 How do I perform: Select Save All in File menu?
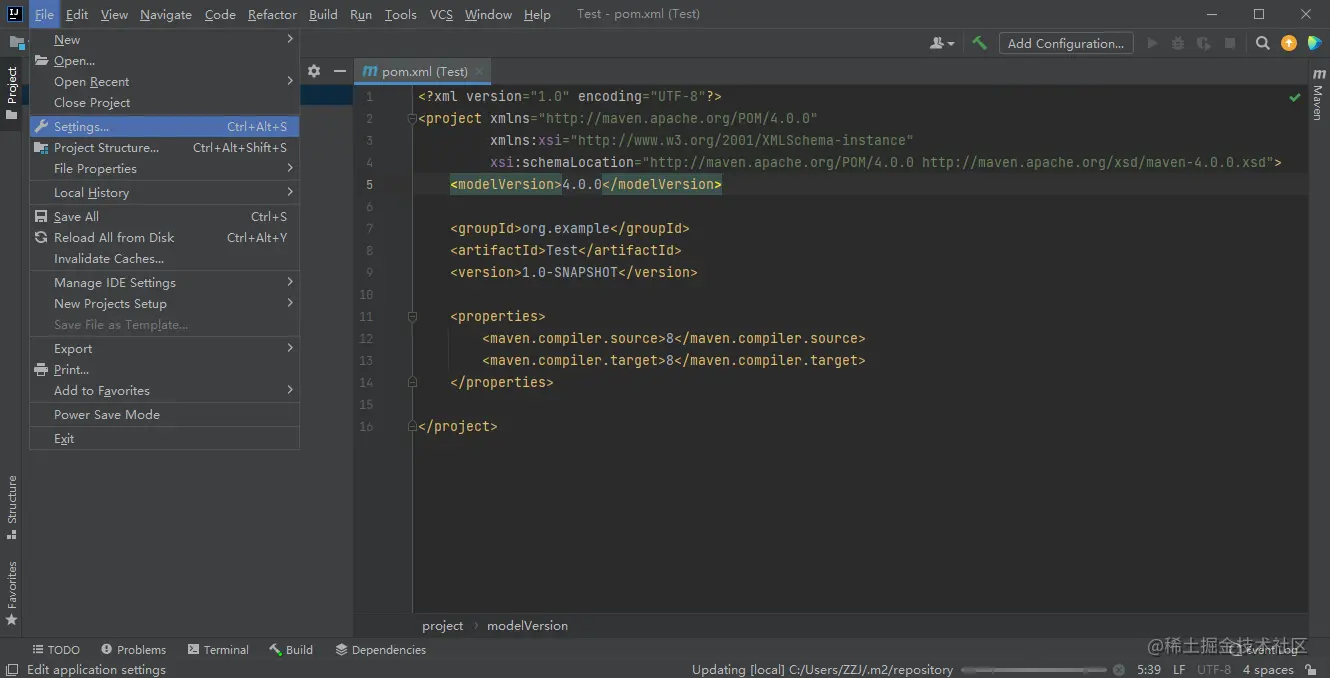point(165,217)
